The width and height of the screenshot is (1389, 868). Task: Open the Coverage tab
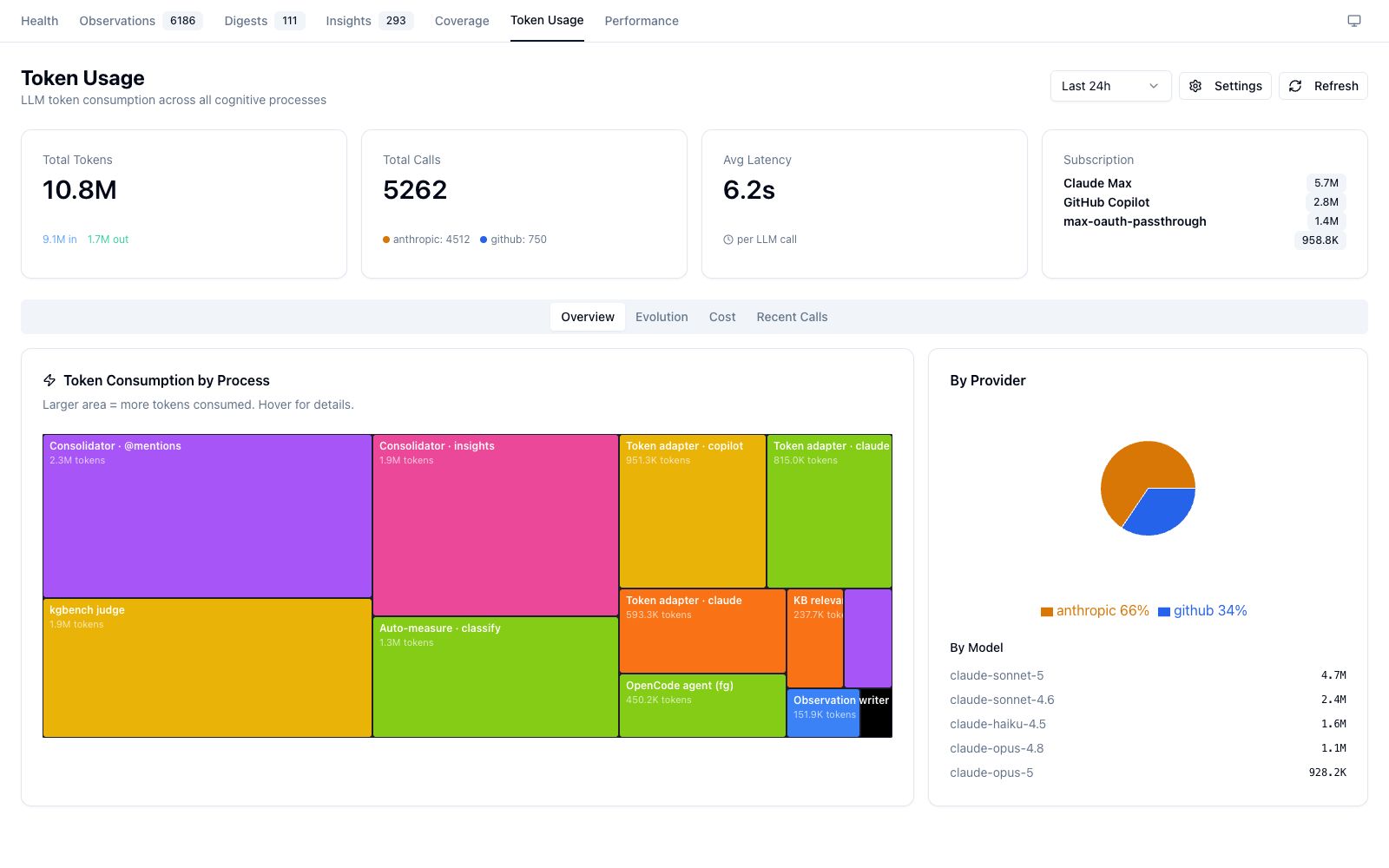click(x=462, y=21)
